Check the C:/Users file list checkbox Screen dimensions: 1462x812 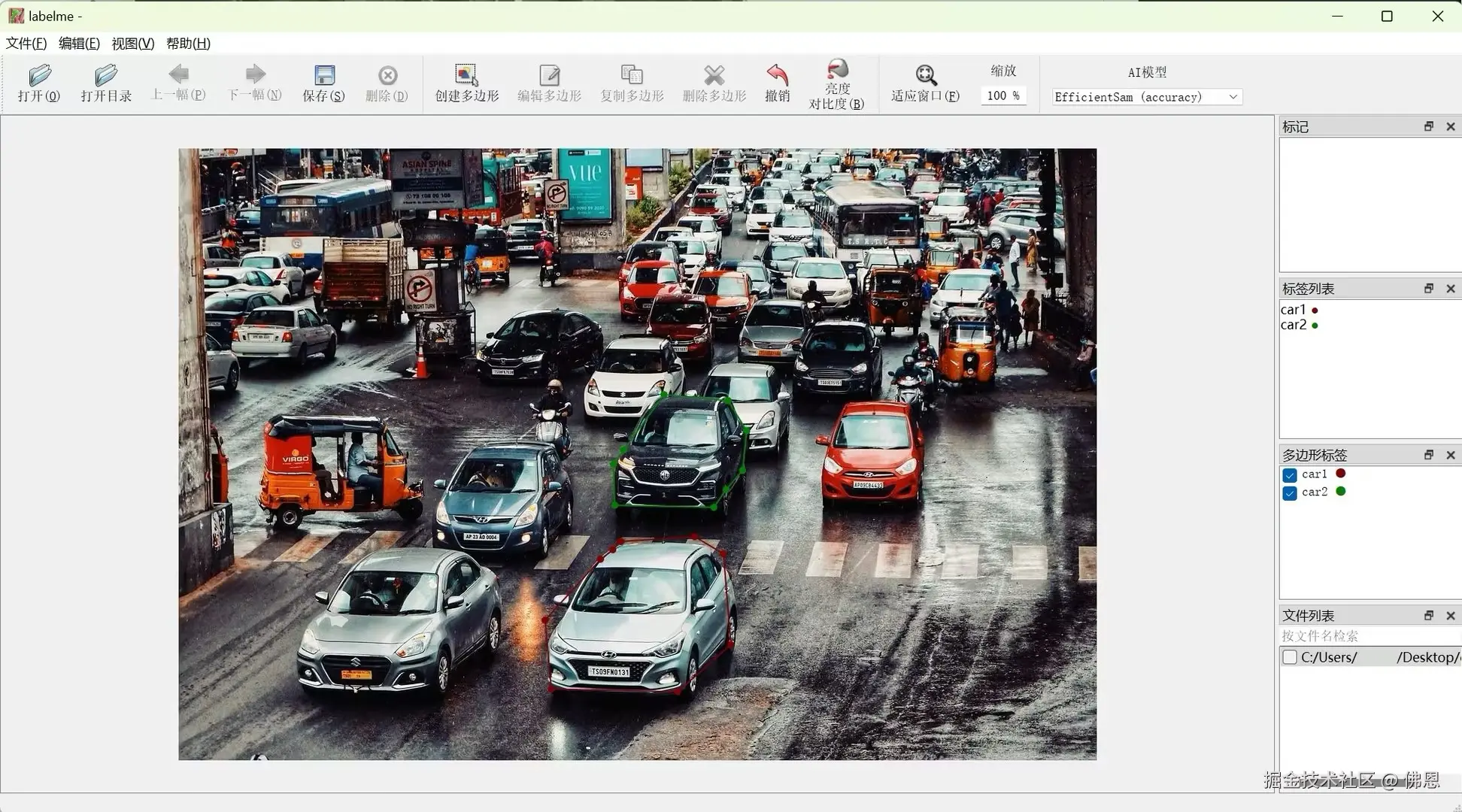coord(1290,657)
